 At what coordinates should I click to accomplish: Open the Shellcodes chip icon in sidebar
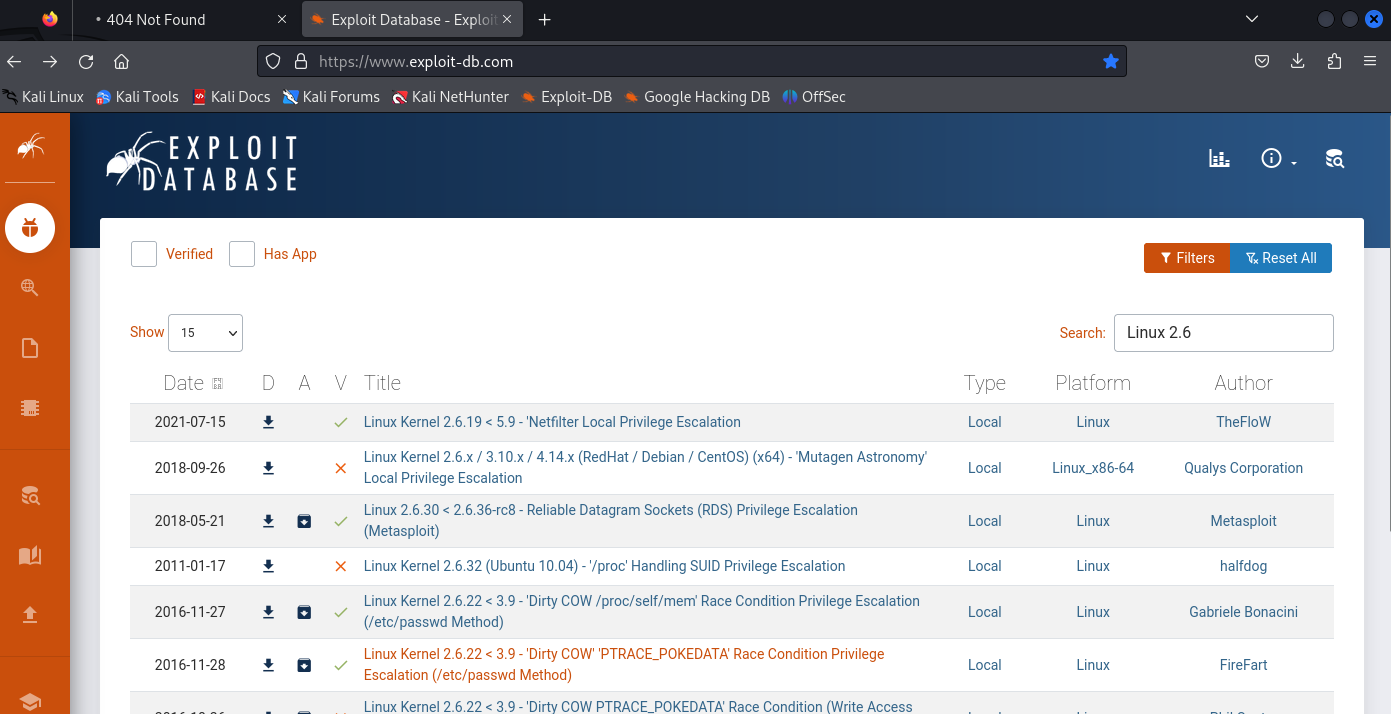point(30,408)
